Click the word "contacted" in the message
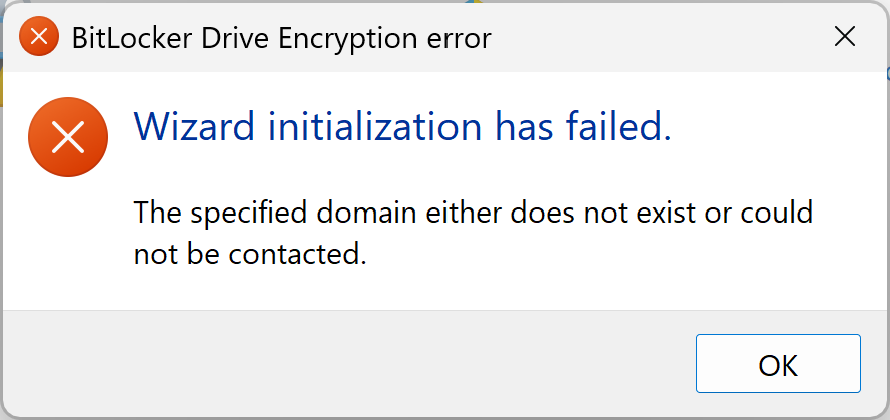 click(x=293, y=253)
